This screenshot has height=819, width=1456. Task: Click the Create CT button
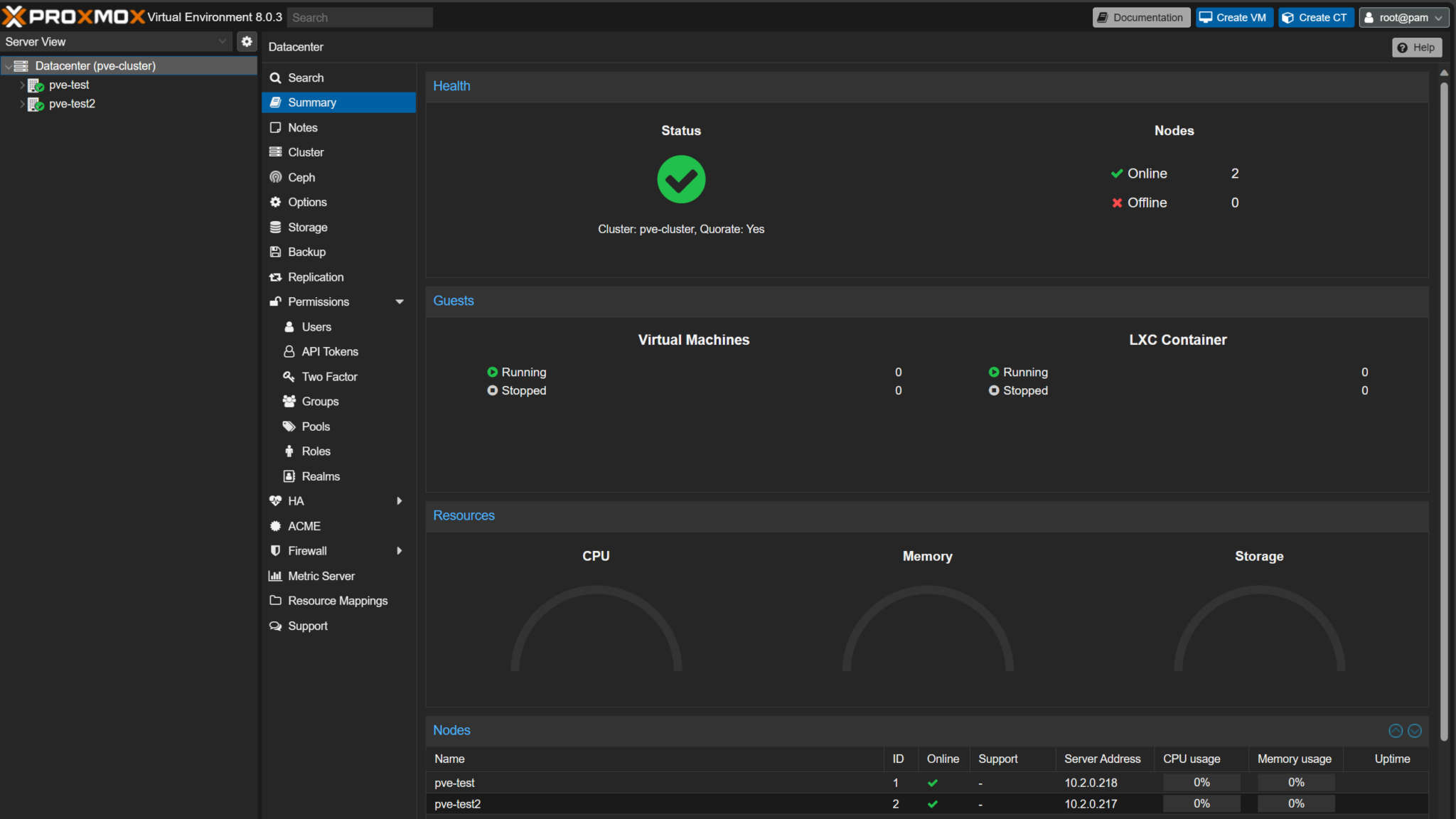point(1316,18)
